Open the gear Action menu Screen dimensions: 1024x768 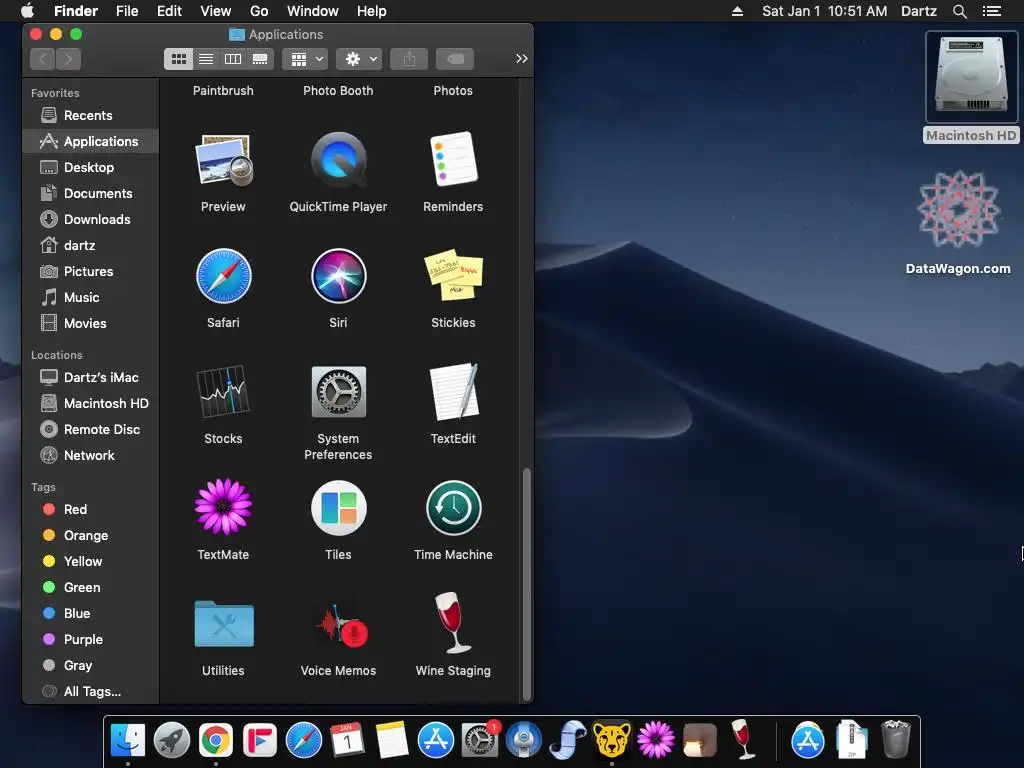pyautogui.click(x=359, y=59)
